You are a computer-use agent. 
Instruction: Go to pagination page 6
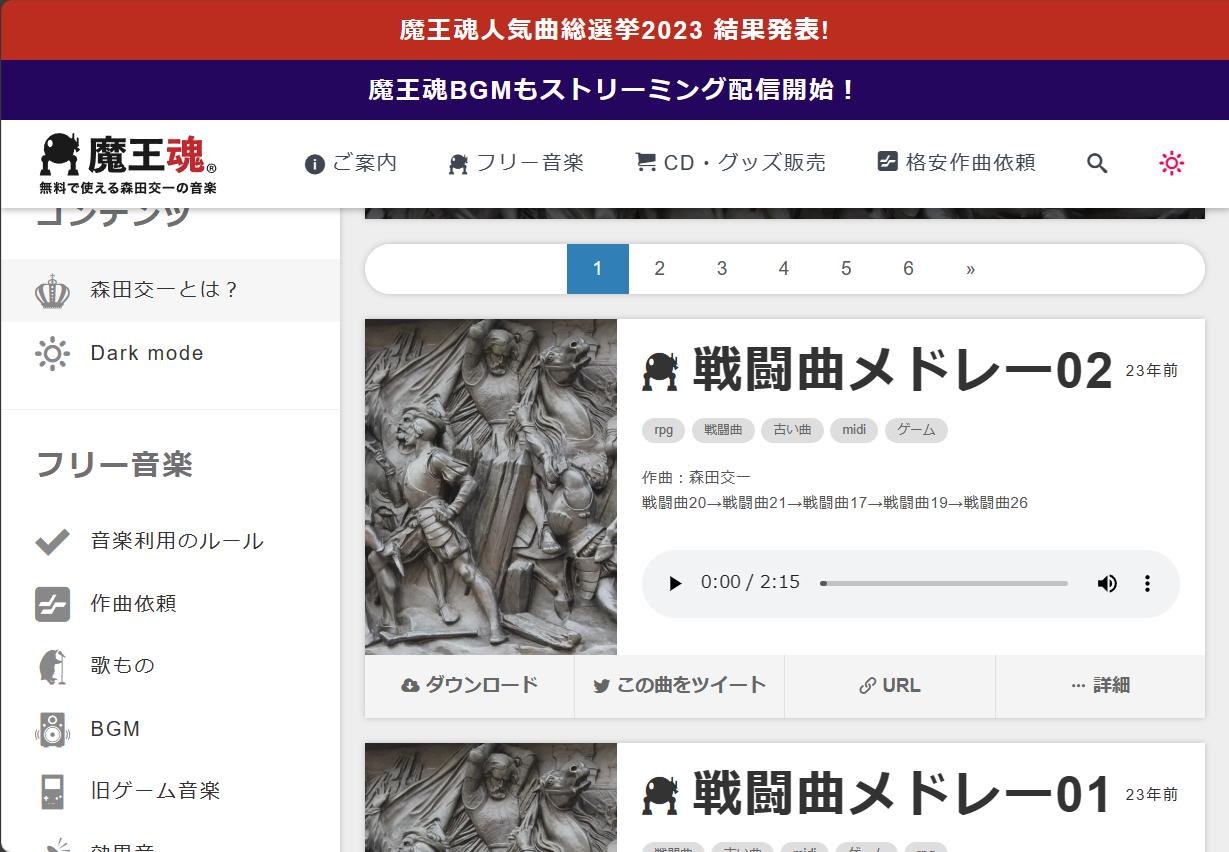coord(908,269)
